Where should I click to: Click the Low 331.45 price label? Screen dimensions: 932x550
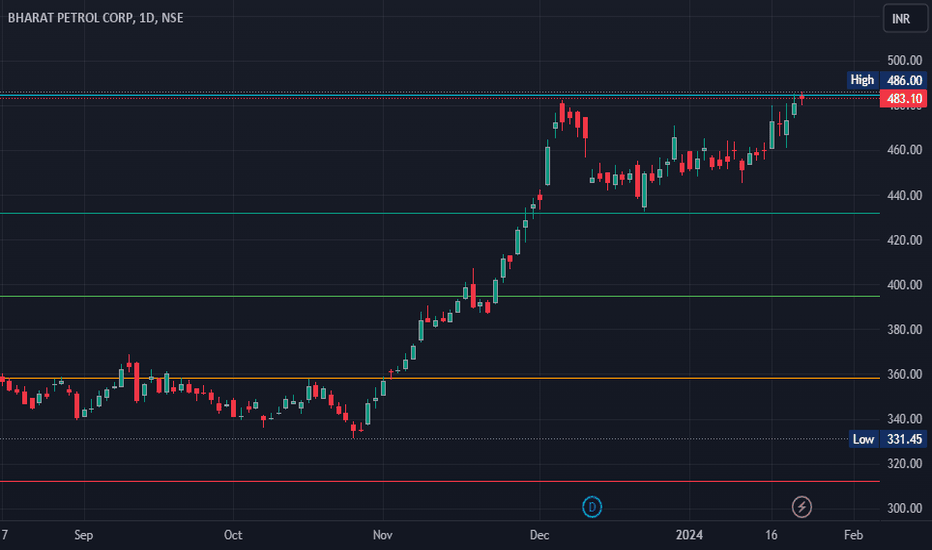point(888,439)
